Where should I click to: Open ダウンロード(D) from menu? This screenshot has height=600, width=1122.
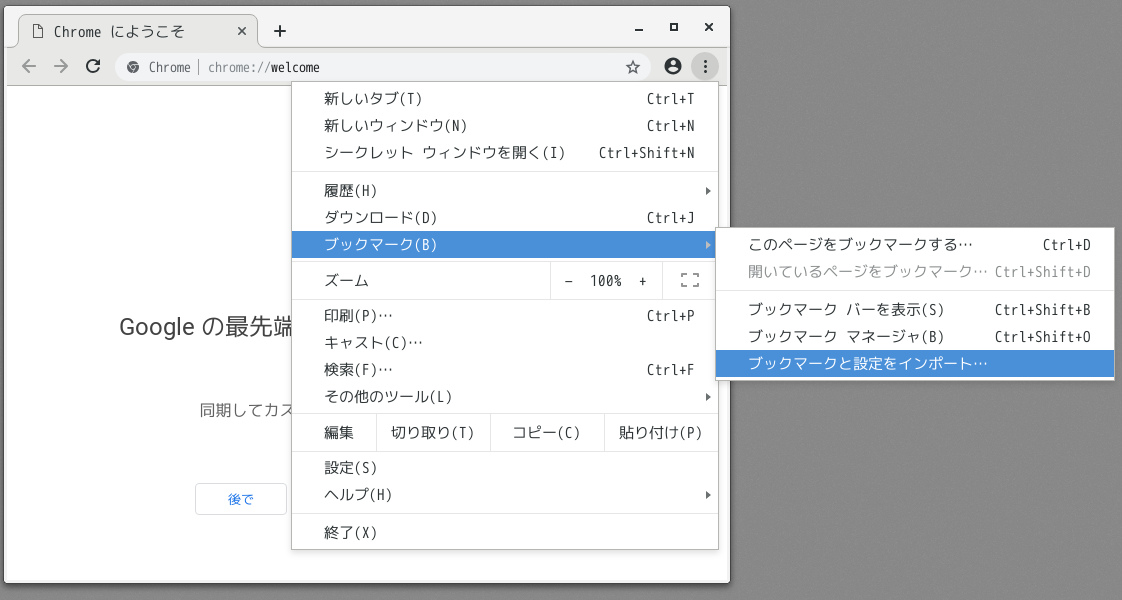tap(505, 218)
